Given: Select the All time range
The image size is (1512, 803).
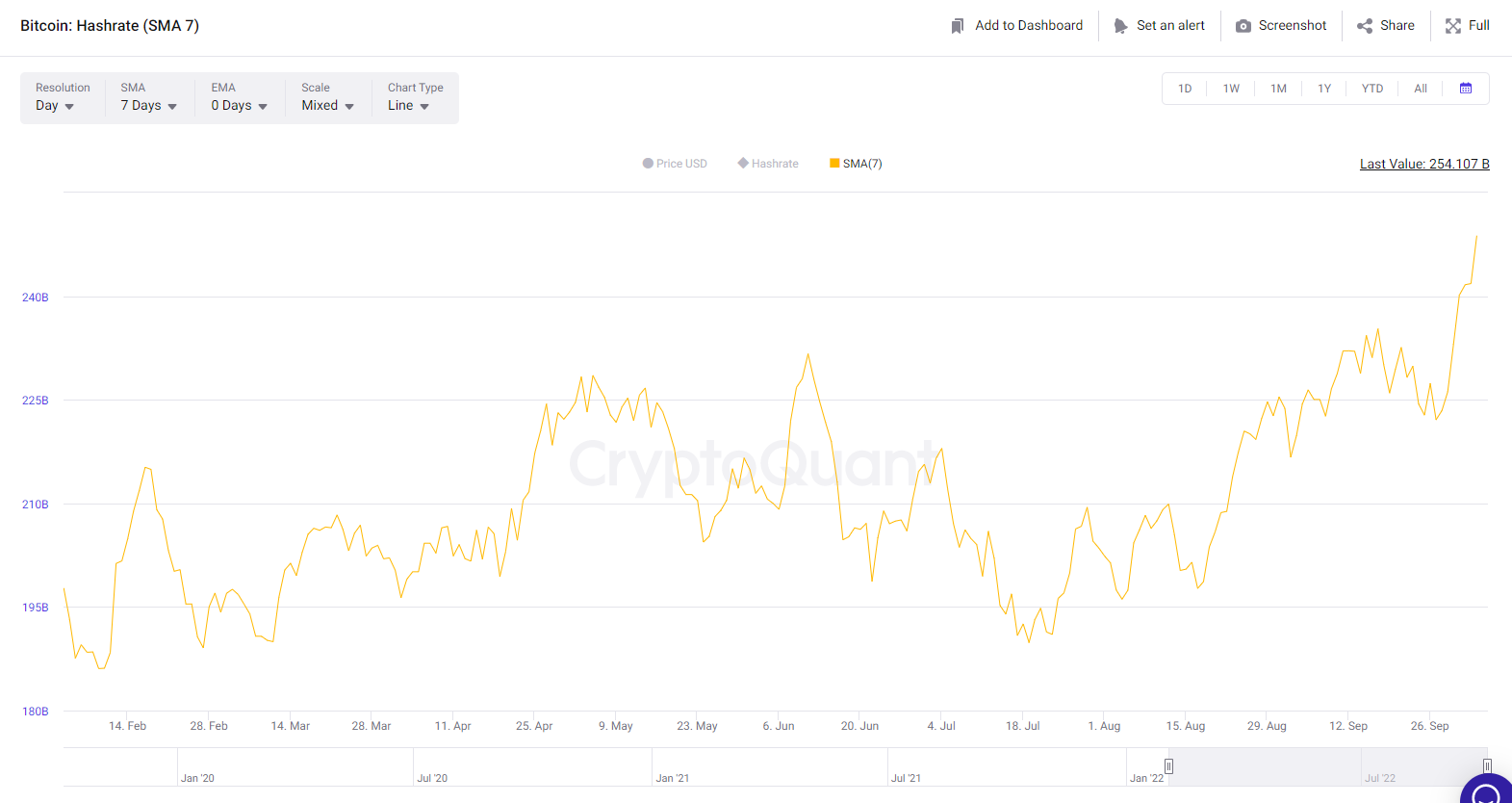Looking at the screenshot, I should (1421, 89).
